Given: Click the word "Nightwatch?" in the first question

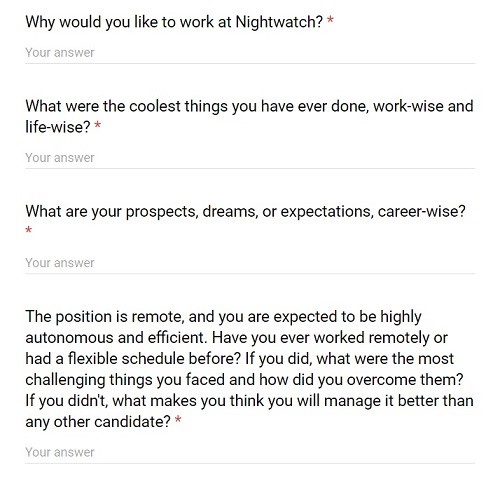Looking at the screenshot, I should point(279,22).
